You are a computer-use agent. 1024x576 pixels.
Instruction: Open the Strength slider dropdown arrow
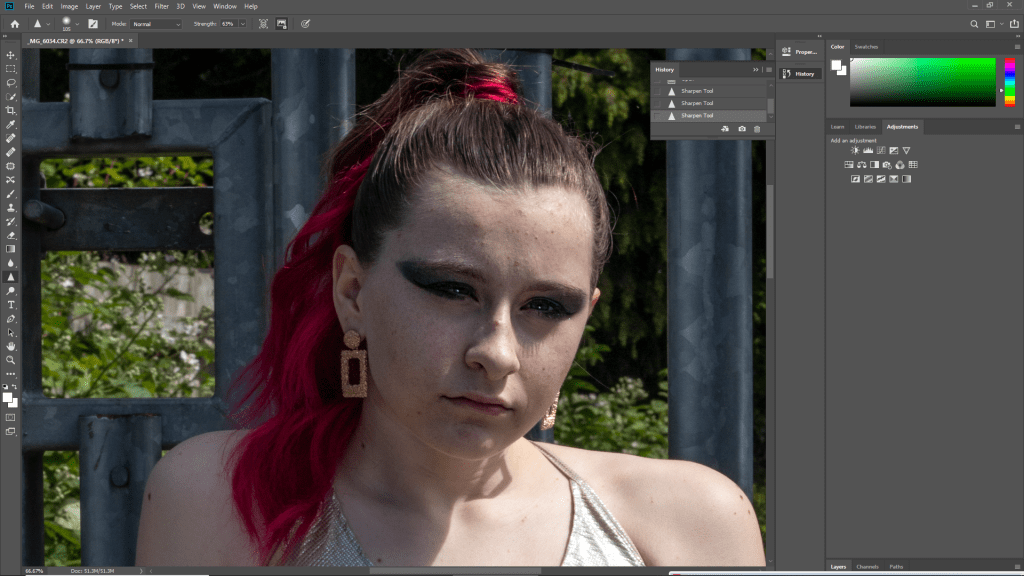tap(242, 23)
